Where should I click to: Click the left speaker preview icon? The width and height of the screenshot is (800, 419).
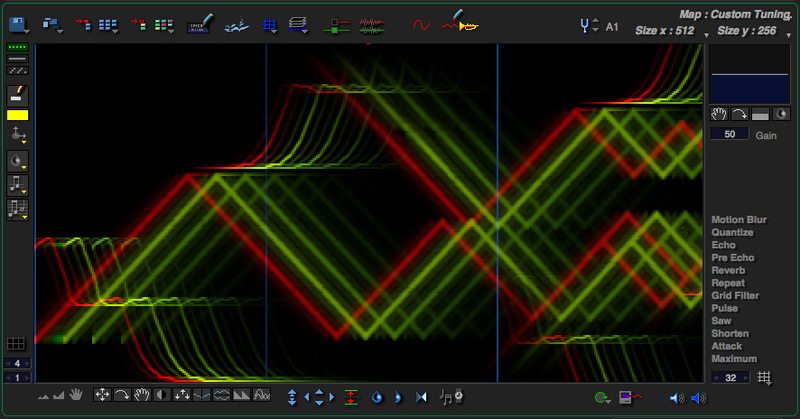click(677, 398)
